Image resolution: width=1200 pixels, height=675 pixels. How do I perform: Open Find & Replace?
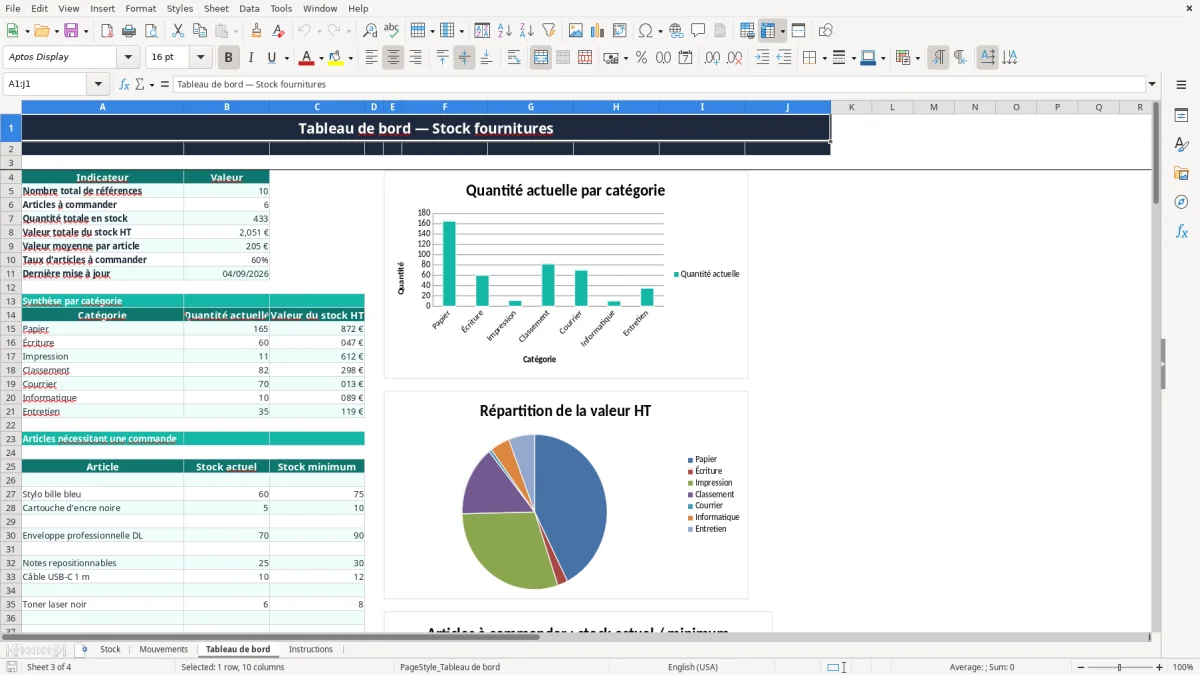370,31
